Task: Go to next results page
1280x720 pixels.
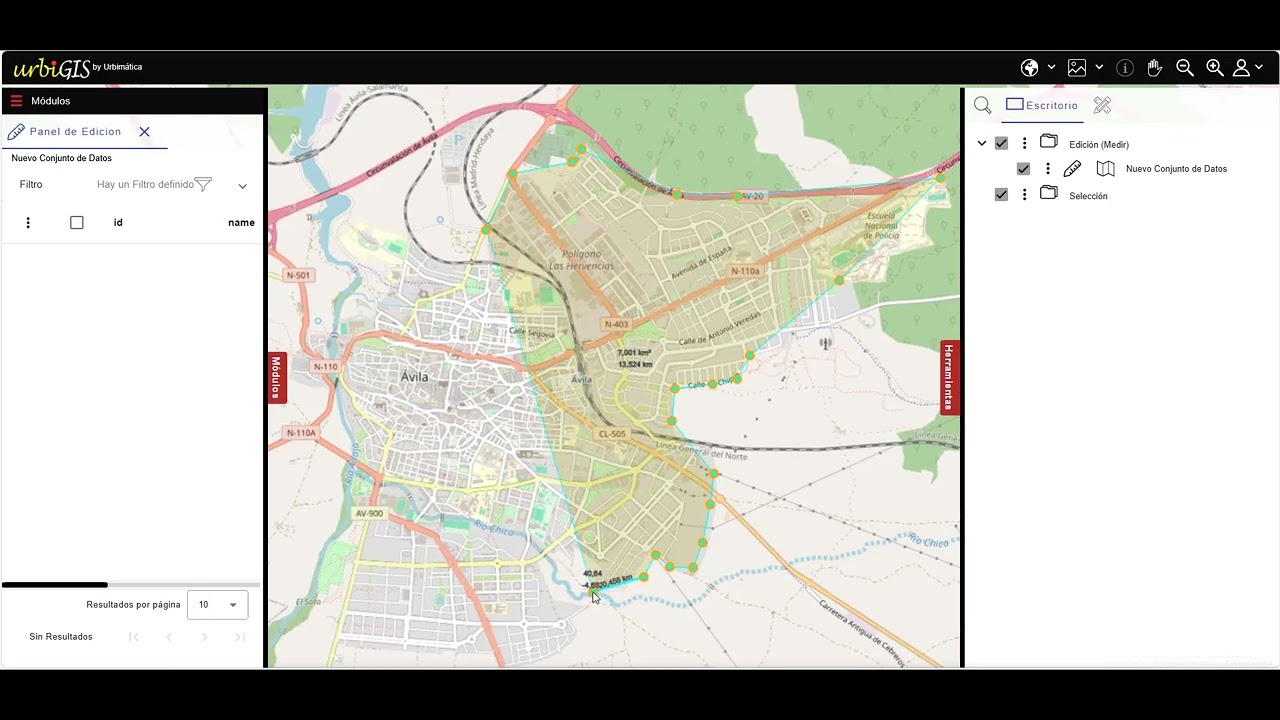Action: click(204, 637)
